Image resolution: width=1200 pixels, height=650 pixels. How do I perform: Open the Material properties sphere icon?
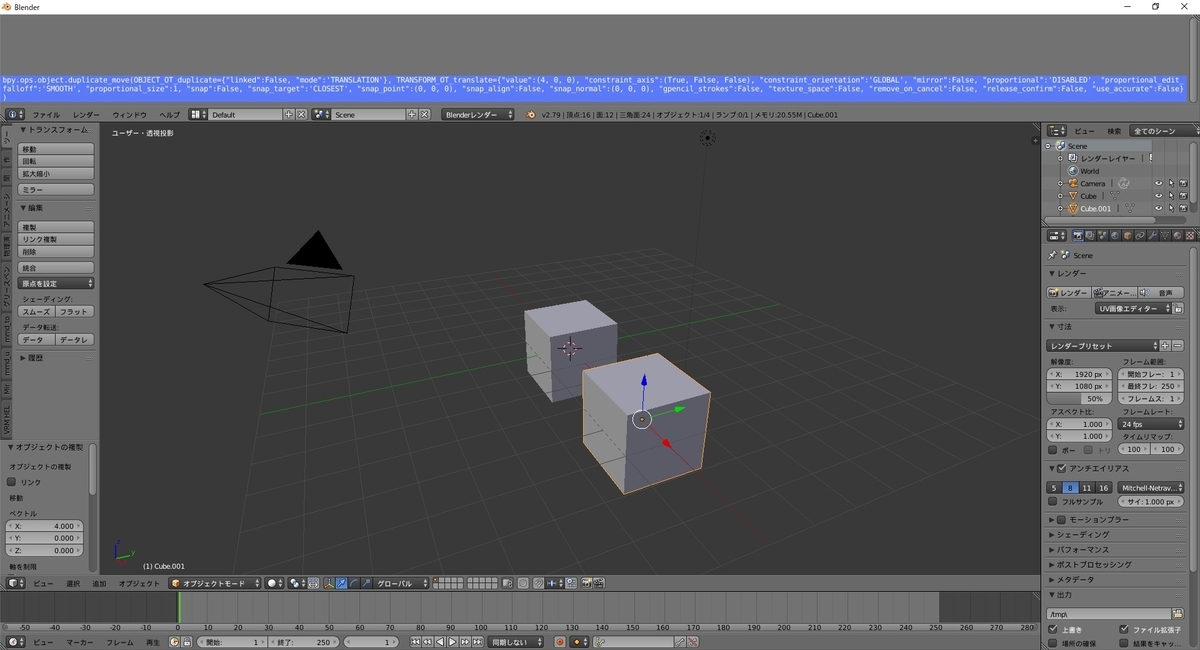point(1177,235)
